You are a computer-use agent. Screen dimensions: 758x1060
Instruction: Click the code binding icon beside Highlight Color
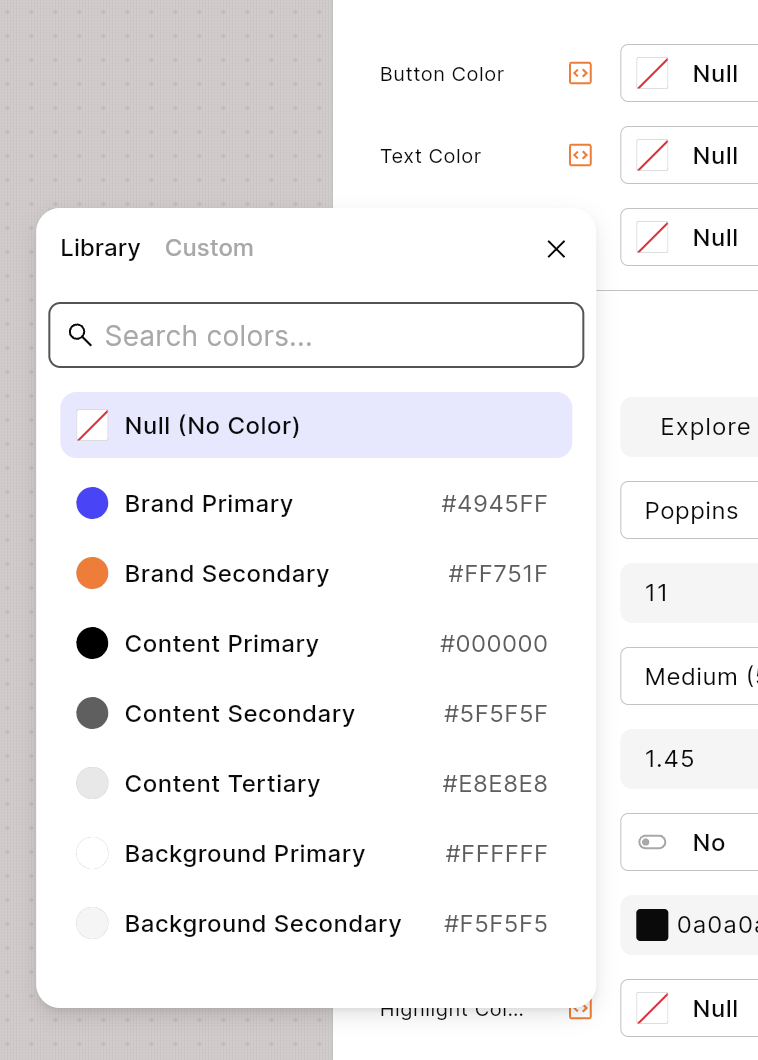click(580, 1011)
